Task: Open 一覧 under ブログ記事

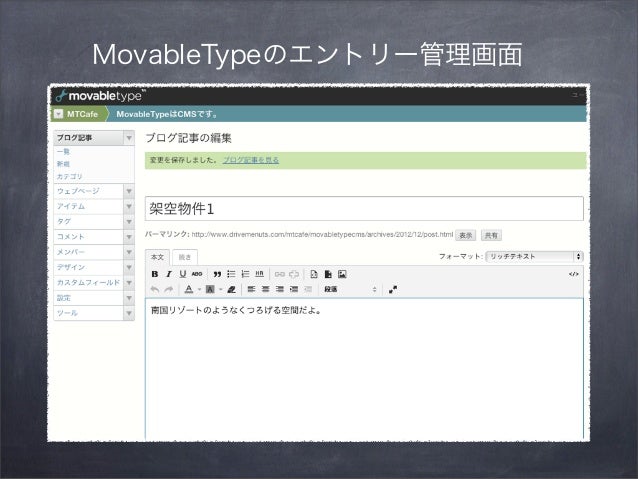Action: pos(63,151)
